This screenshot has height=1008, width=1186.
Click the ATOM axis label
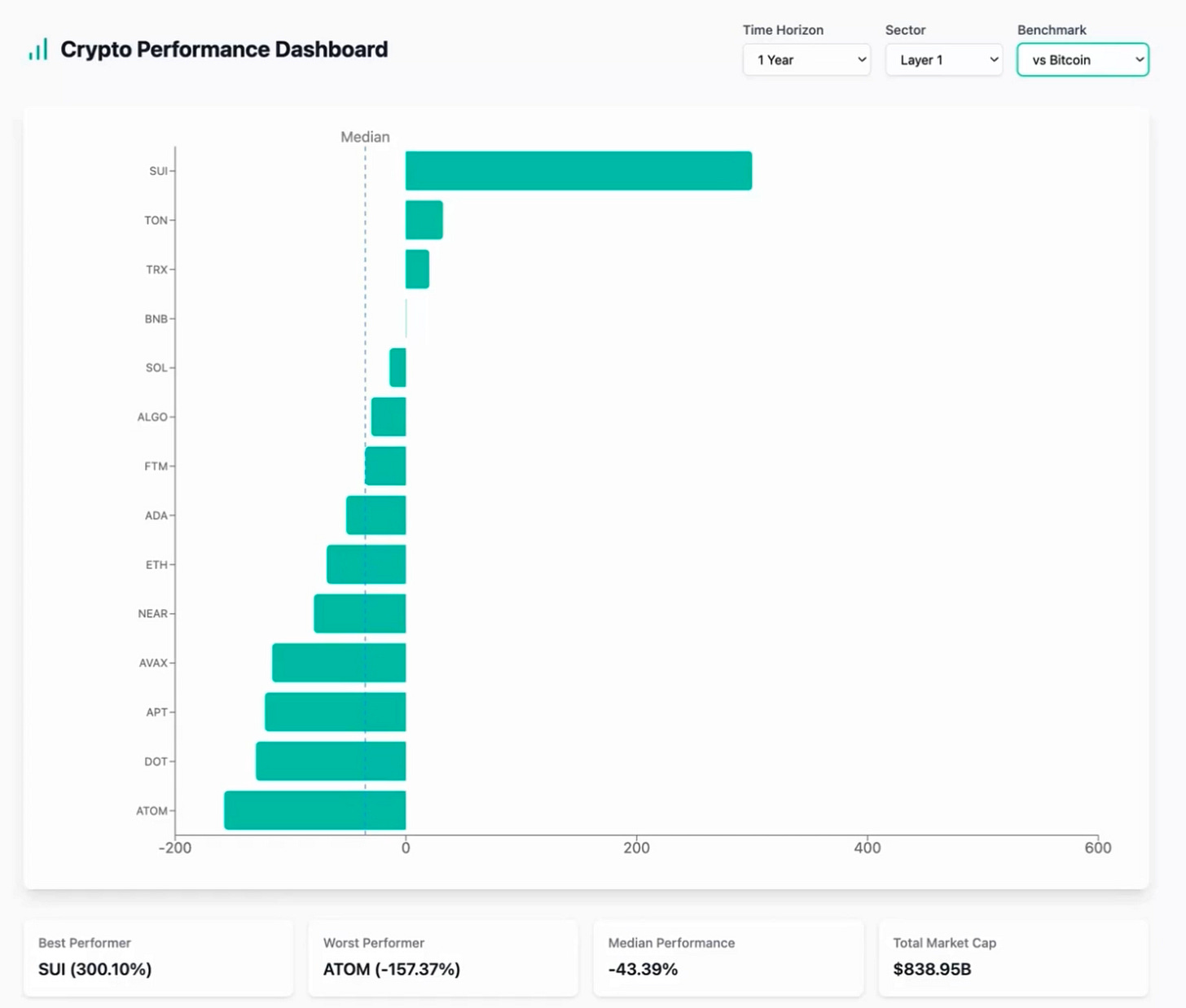tap(152, 810)
